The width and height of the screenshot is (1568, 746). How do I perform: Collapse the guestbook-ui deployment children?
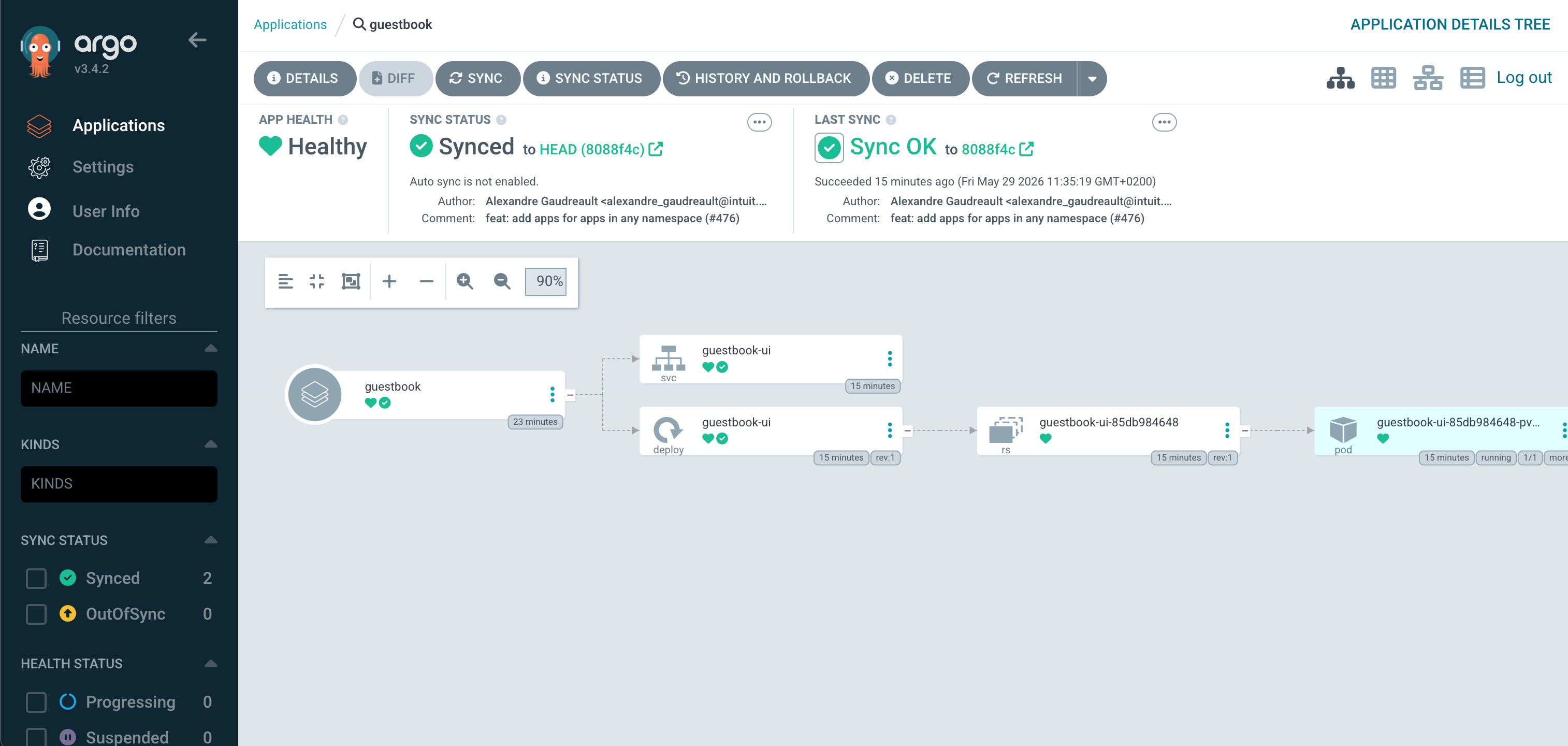(907, 431)
